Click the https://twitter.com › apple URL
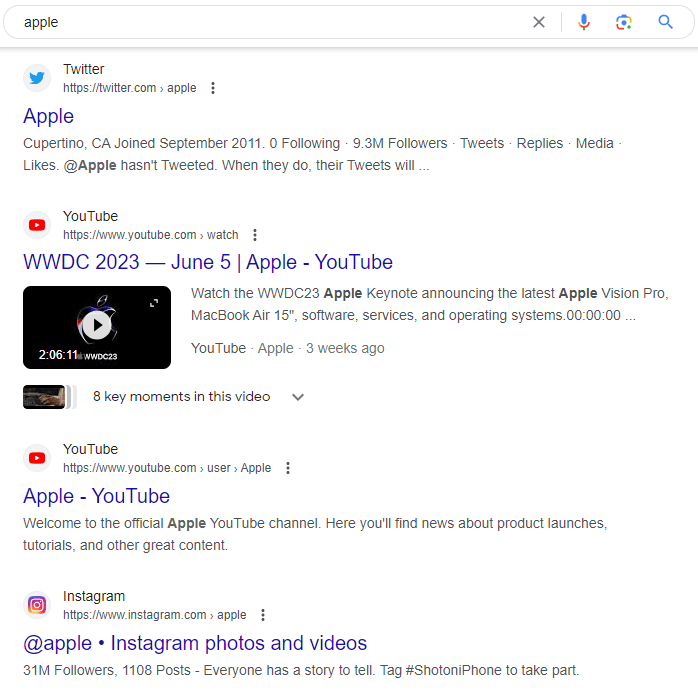The width and height of the screenshot is (698, 696). pyautogui.click(x=130, y=88)
